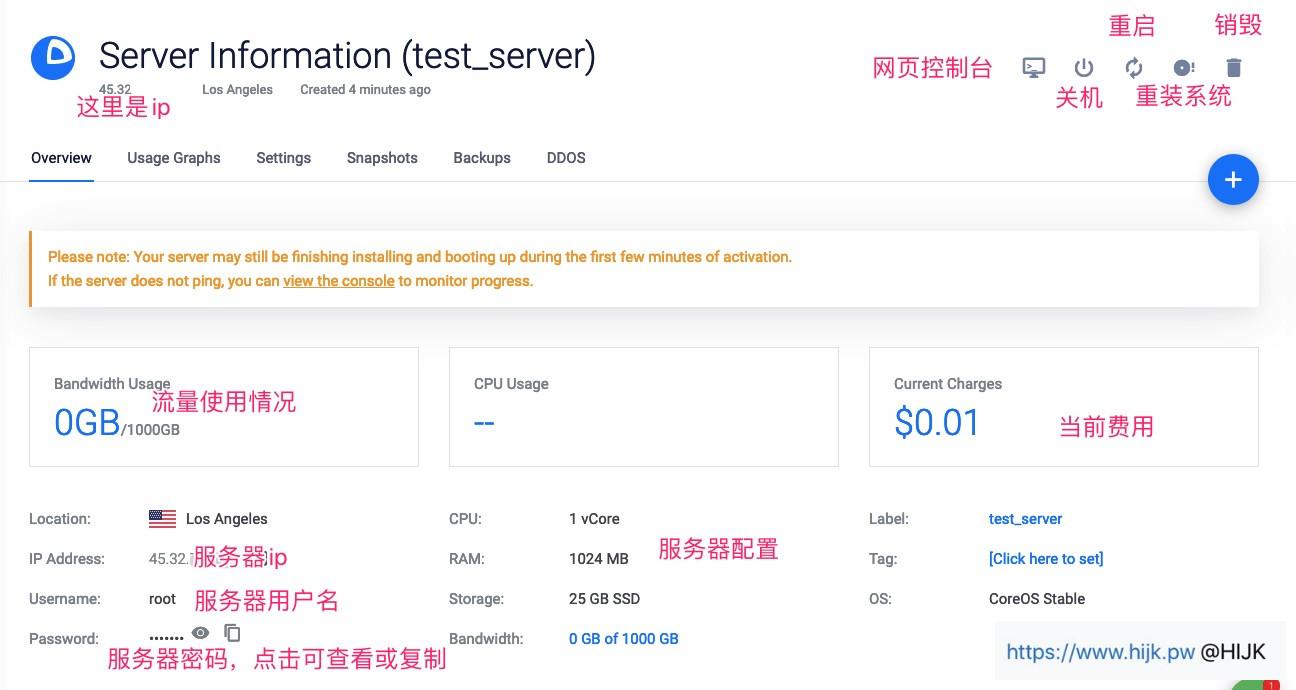Follow the 'view the console' link

click(x=338, y=281)
